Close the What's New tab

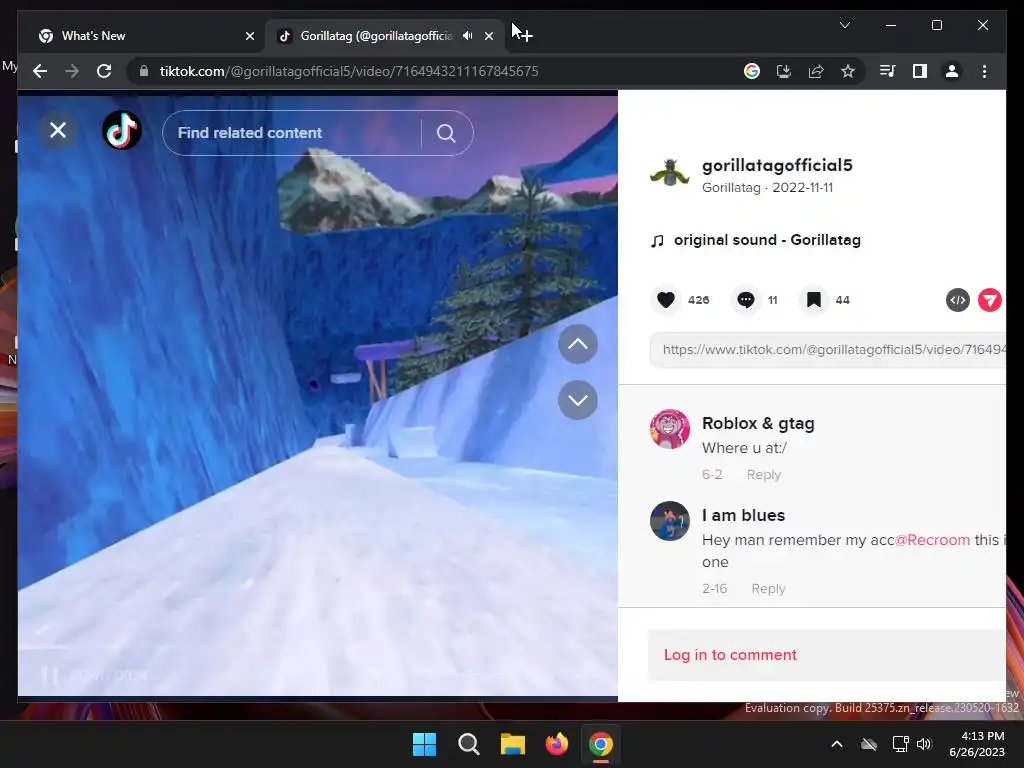point(249,36)
